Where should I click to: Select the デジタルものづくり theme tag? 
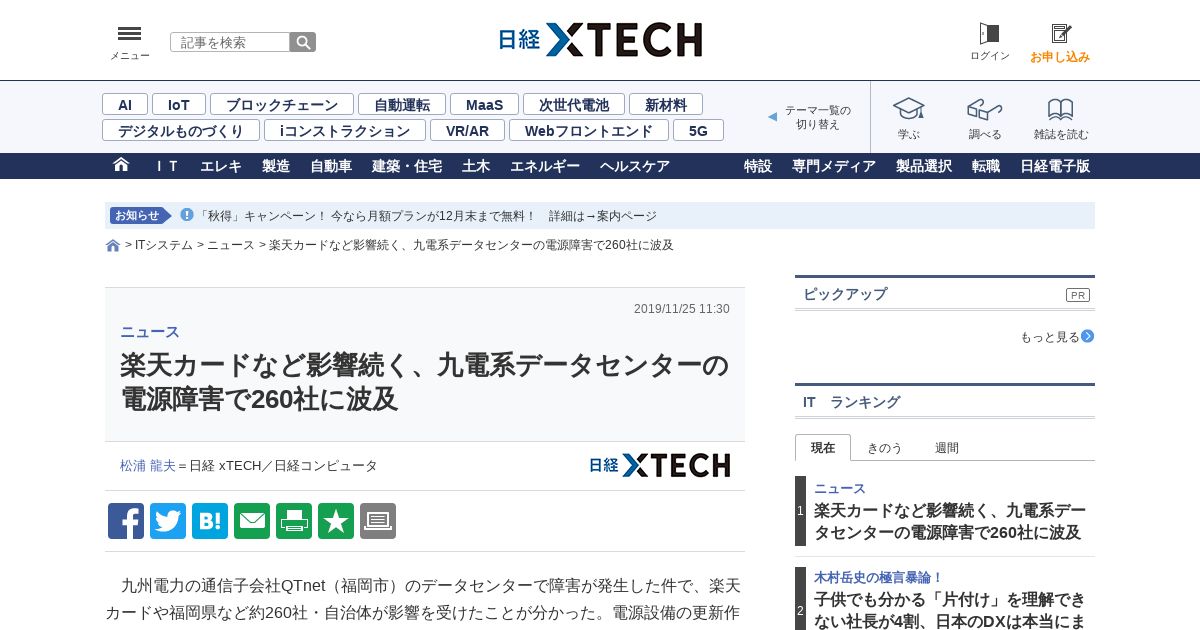click(x=181, y=130)
